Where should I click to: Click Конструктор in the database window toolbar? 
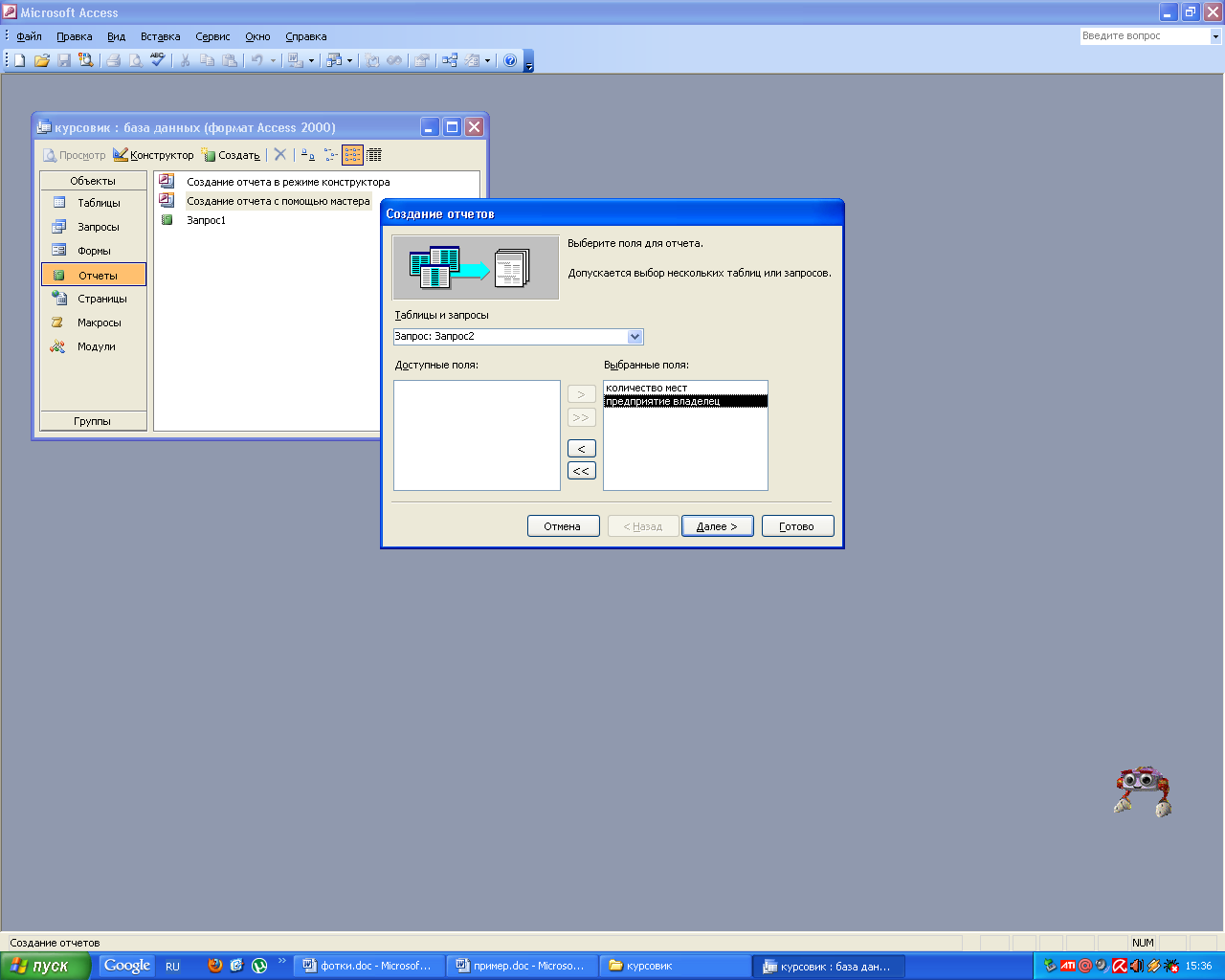[x=153, y=154]
